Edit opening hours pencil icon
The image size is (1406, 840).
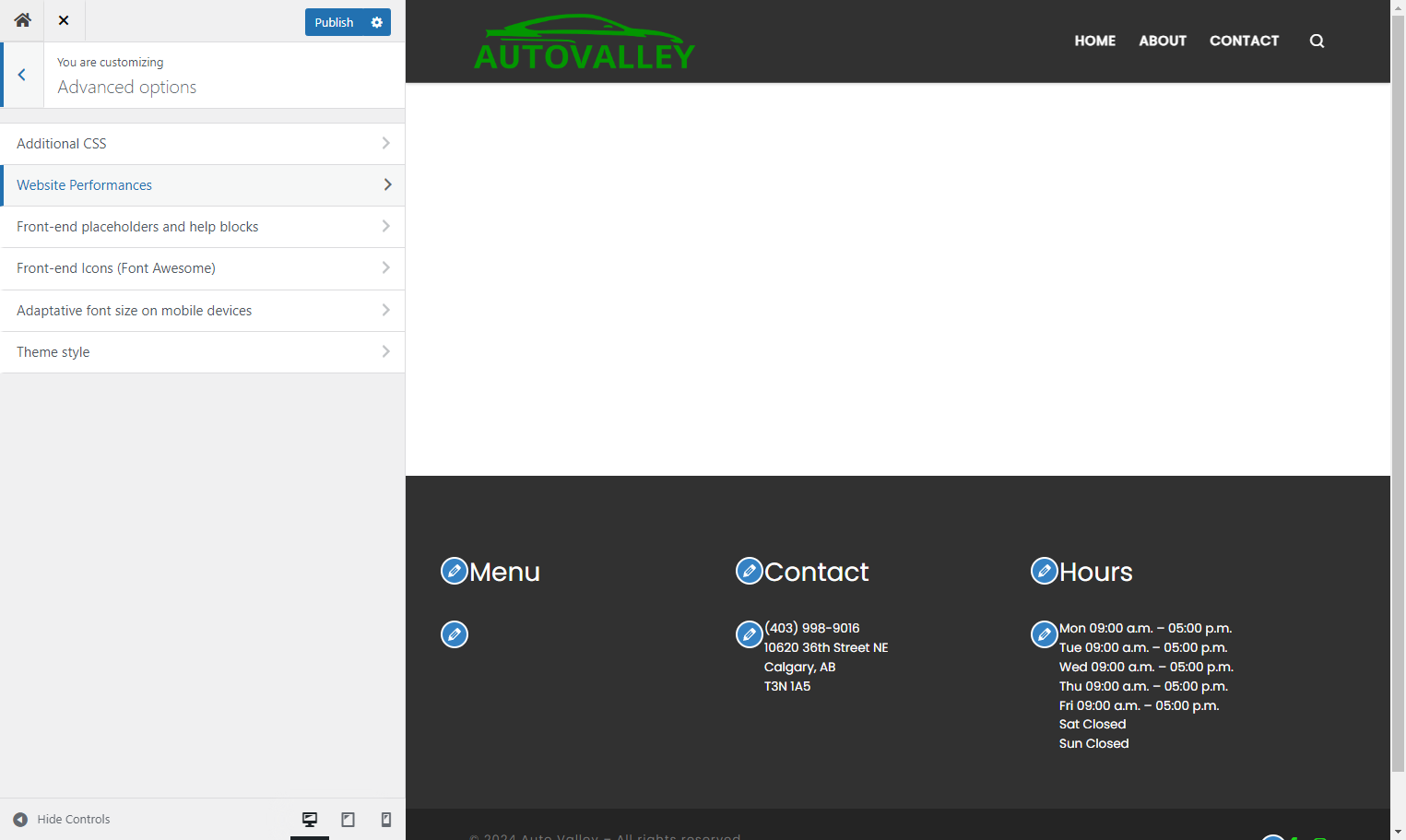coord(1045,634)
